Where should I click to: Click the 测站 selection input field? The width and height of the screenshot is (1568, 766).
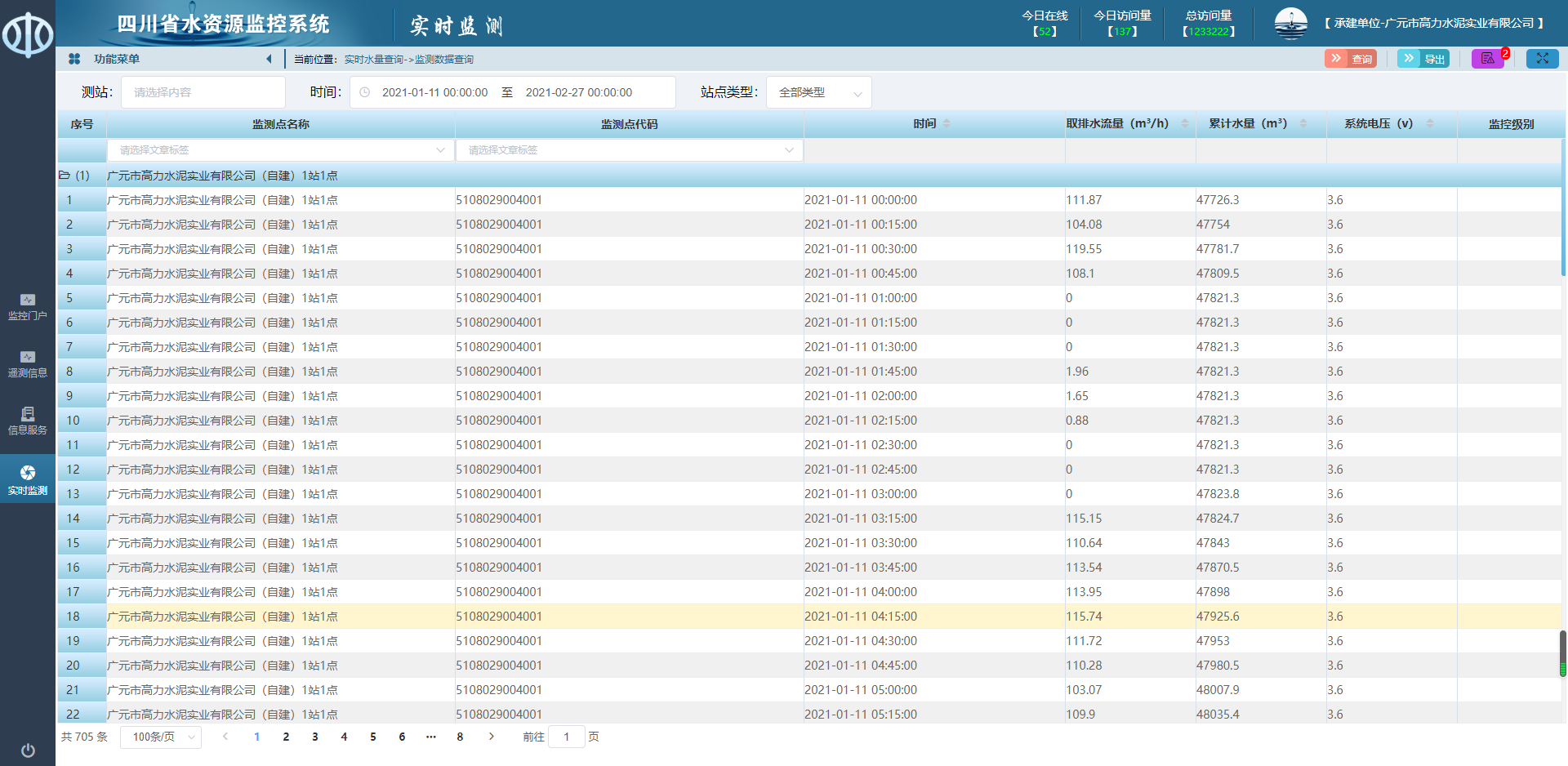203,92
